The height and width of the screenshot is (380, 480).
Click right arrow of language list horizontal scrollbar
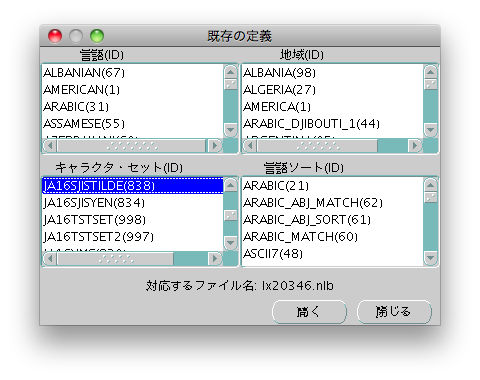215,146
